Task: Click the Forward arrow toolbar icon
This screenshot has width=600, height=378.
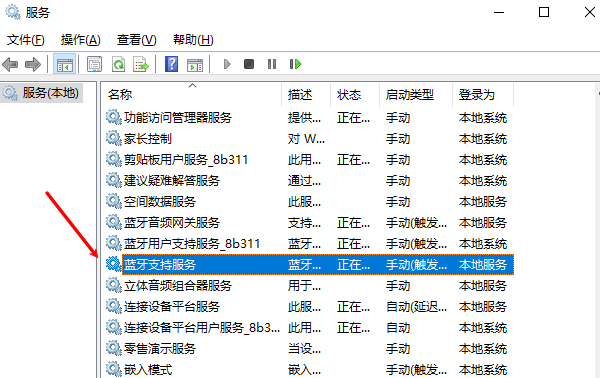Action: tap(33, 64)
